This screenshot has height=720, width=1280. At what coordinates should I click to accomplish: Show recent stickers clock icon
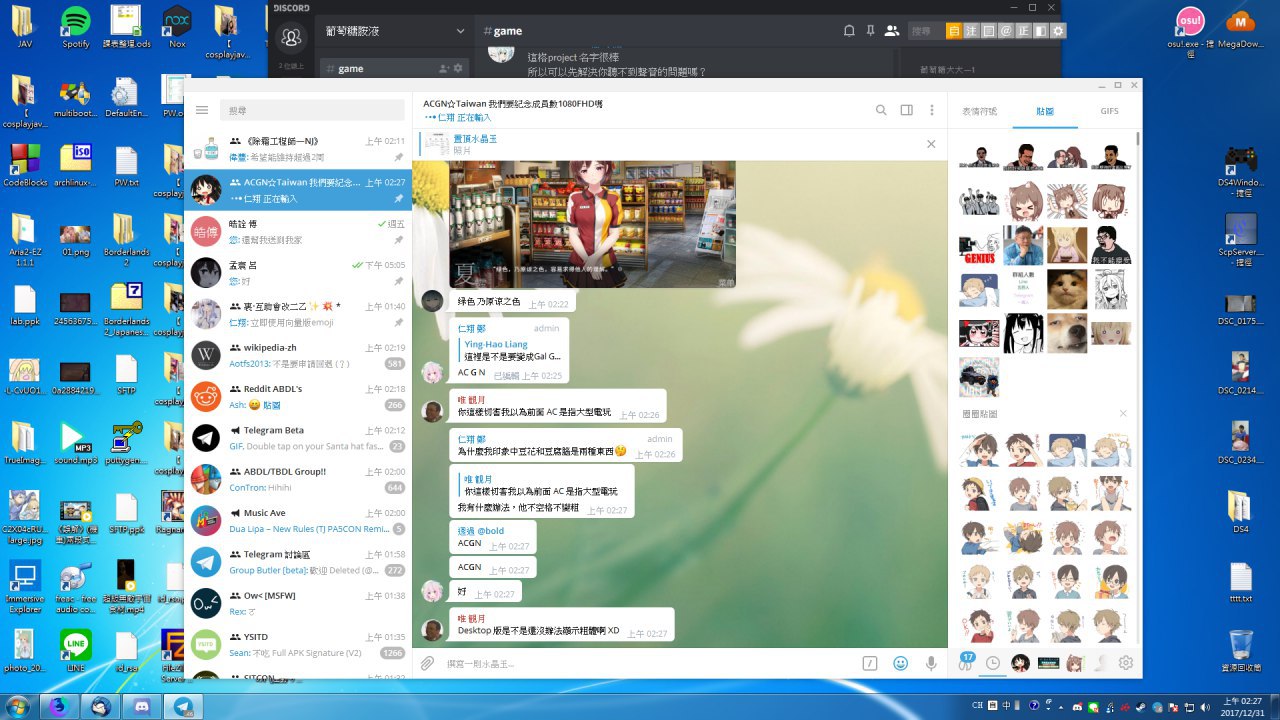pyautogui.click(x=993, y=662)
